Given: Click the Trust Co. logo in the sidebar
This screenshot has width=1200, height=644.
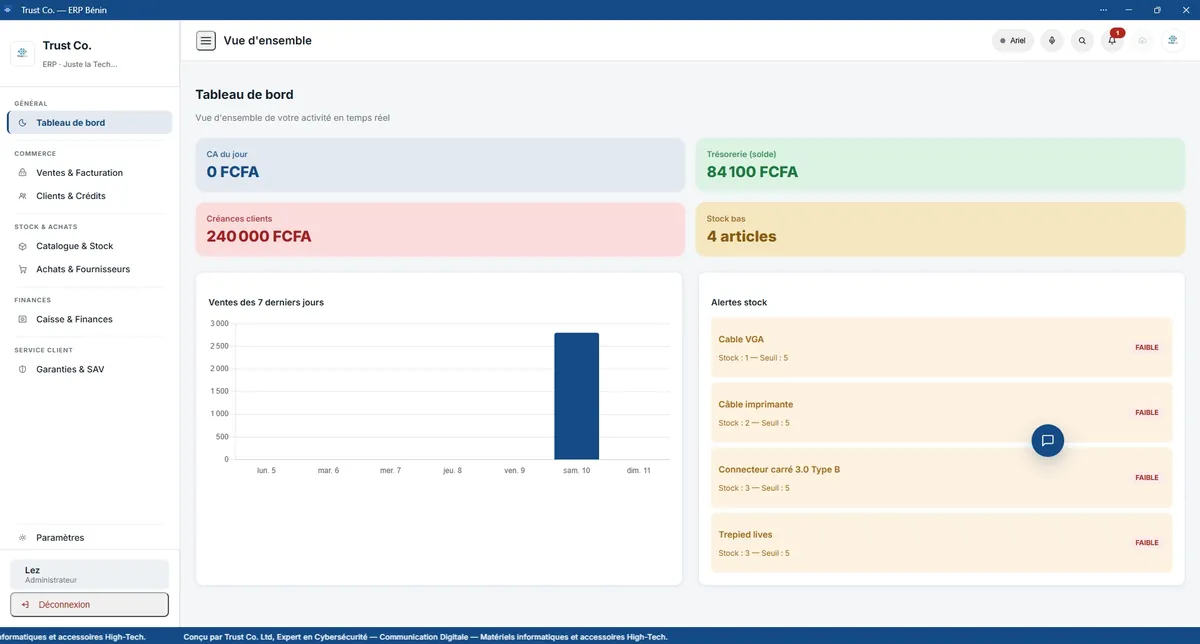Looking at the screenshot, I should 23,53.
